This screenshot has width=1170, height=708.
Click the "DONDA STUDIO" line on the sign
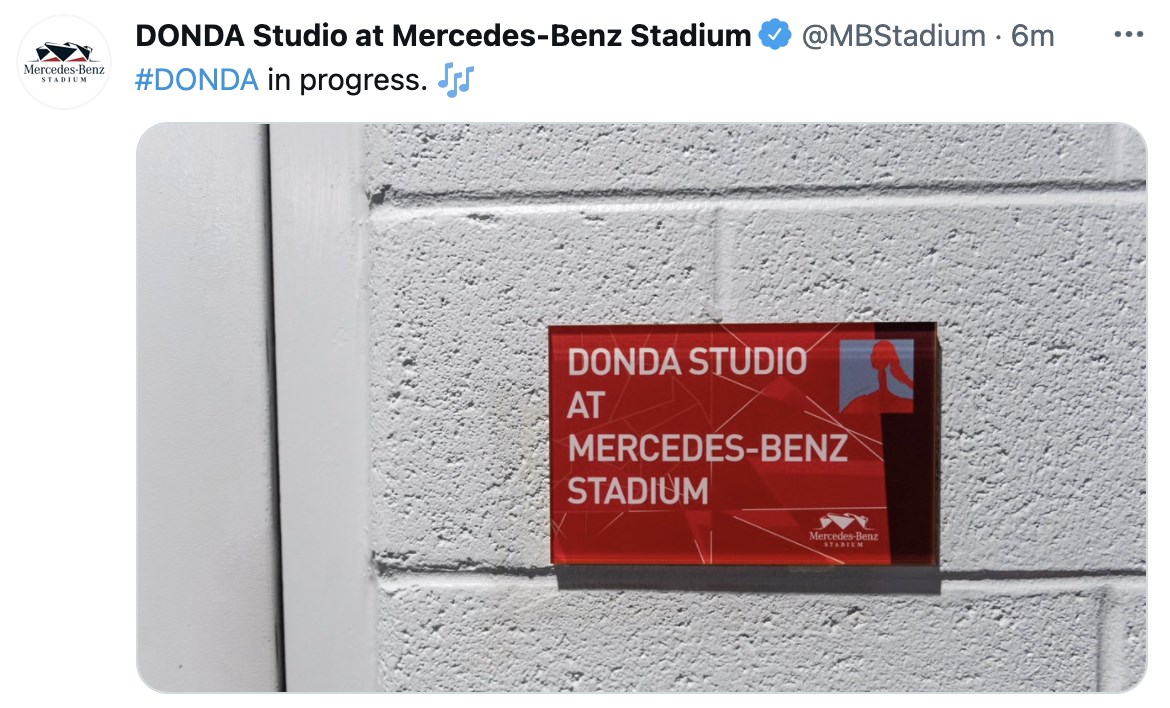tap(687, 362)
